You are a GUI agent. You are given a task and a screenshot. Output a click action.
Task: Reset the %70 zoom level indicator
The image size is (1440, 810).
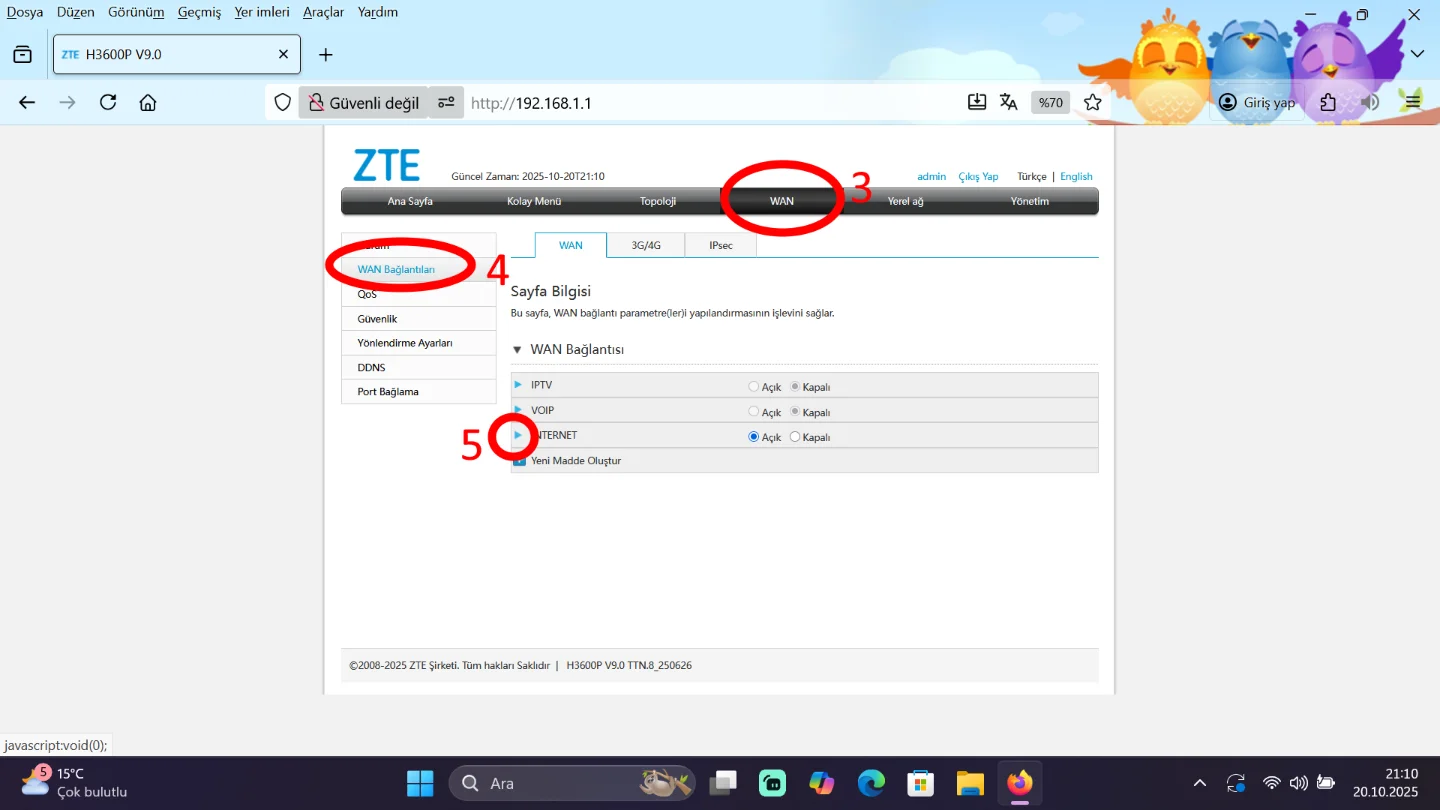[x=1050, y=102]
